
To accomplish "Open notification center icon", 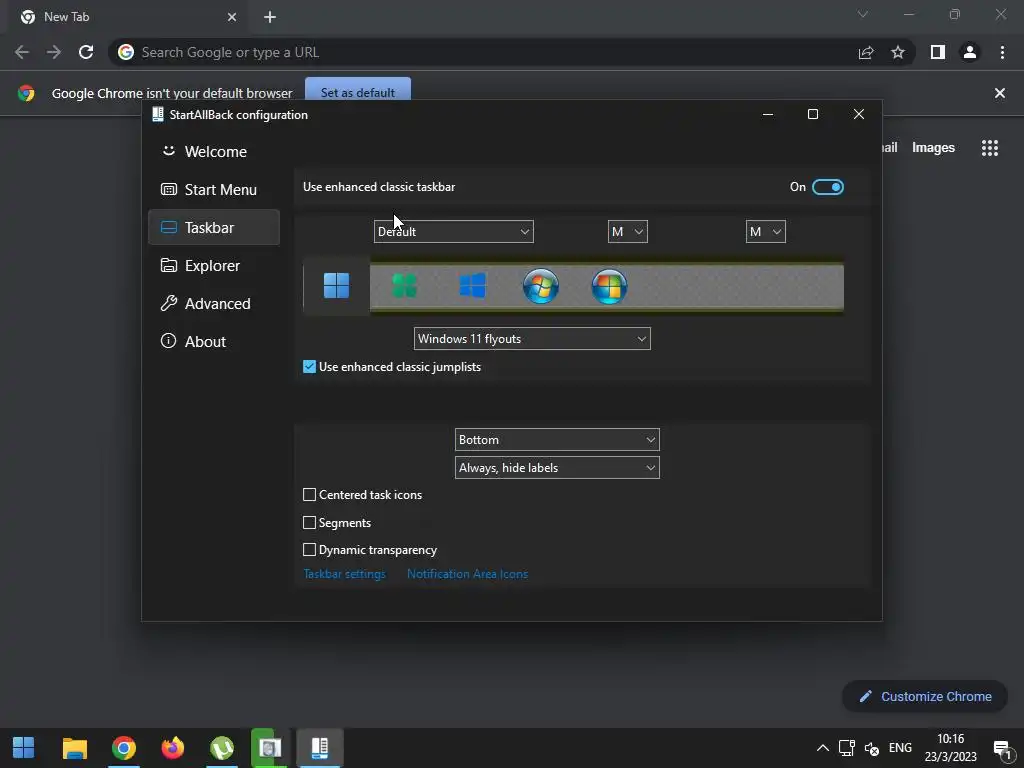I will [1002, 749].
